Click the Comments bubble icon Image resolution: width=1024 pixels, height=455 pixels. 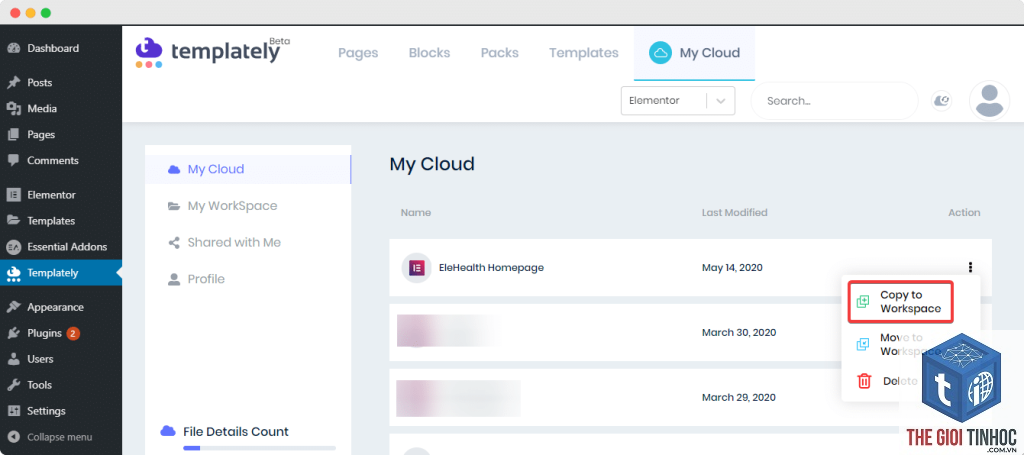13,161
